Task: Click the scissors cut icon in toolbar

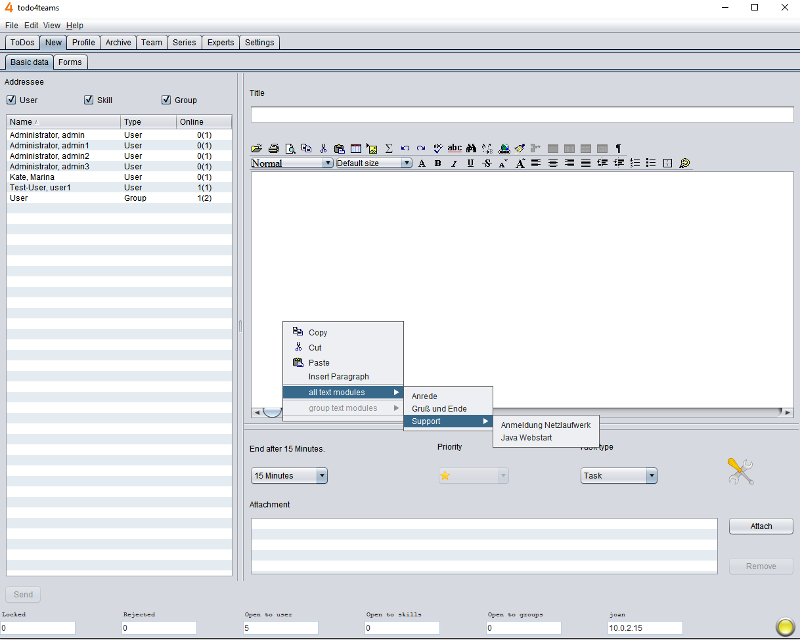Action: point(323,149)
